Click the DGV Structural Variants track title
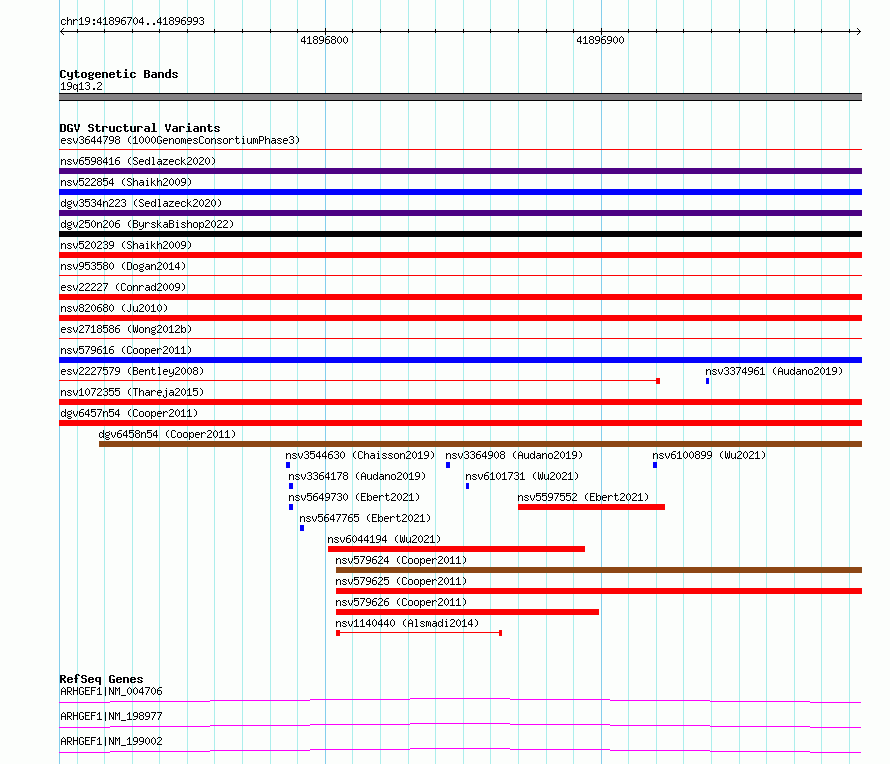Image resolution: width=890 pixels, height=764 pixels. pyautogui.click(x=140, y=128)
